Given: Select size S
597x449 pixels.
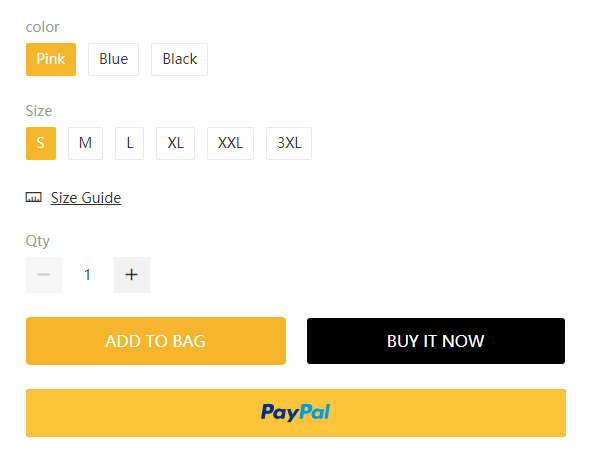Looking at the screenshot, I should tap(41, 143).
